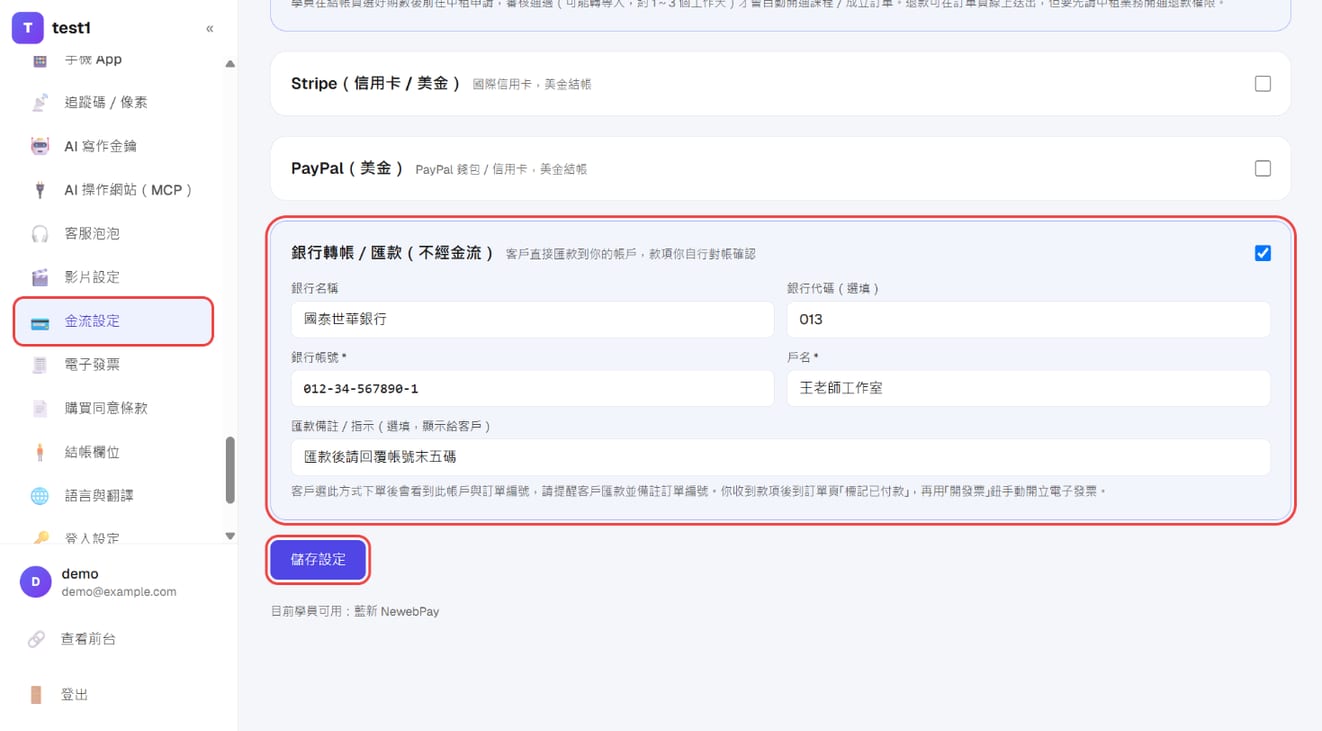Click the MCP plug icon
1322x731 pixels.
tap(40, 190)
